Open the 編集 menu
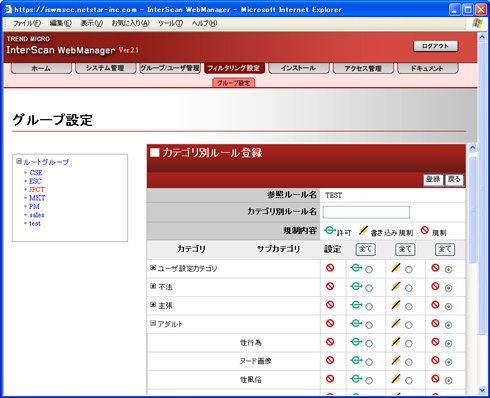This screenshot has width=490, height=398. [x=60, y=23]
